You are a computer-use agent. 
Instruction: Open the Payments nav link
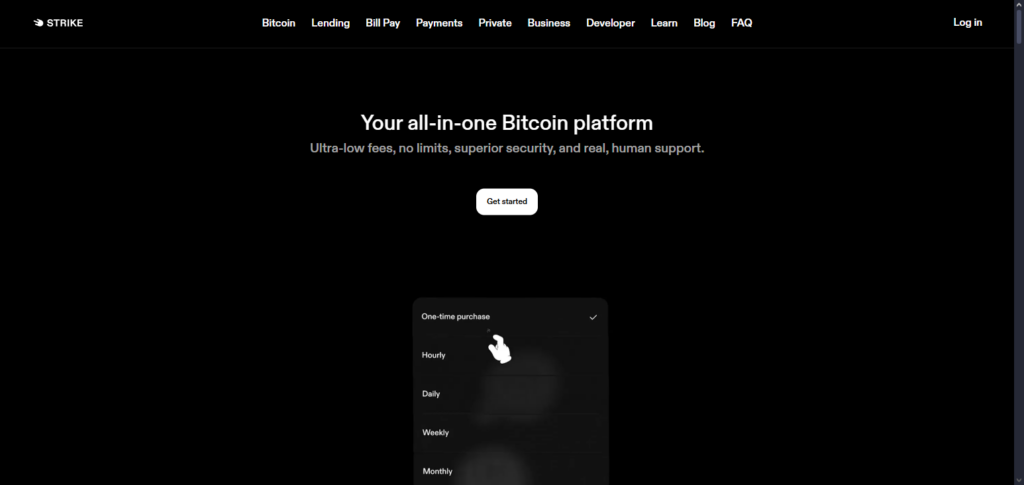tap(439, 23)
